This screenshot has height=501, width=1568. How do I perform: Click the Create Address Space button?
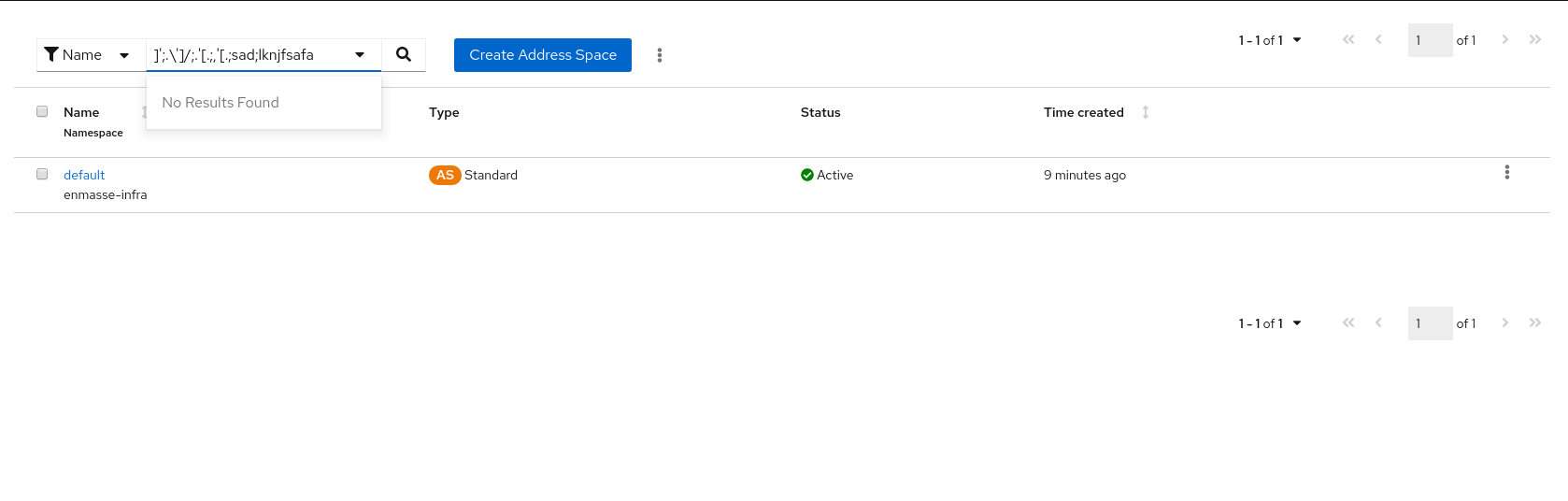[543, 55]
